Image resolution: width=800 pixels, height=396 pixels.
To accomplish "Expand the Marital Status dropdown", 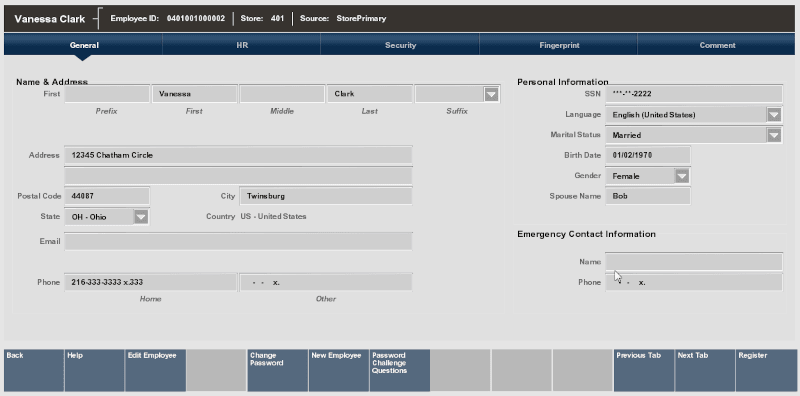I will 774,135.
